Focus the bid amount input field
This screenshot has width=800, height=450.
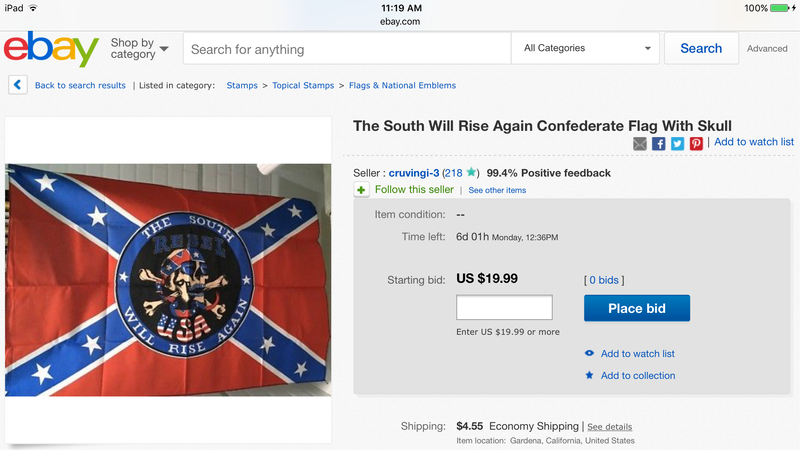click(x=504, y=308)
